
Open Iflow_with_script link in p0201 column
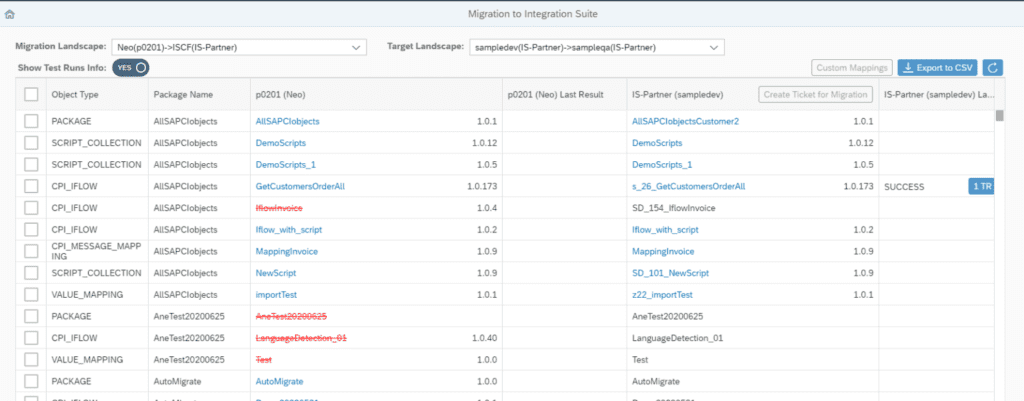point(289,229)
